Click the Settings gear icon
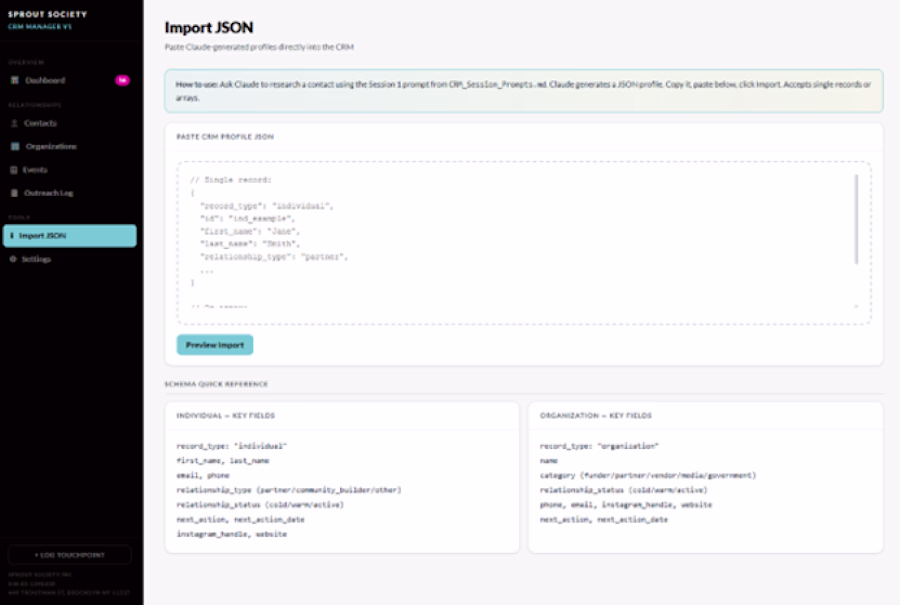 13,259
